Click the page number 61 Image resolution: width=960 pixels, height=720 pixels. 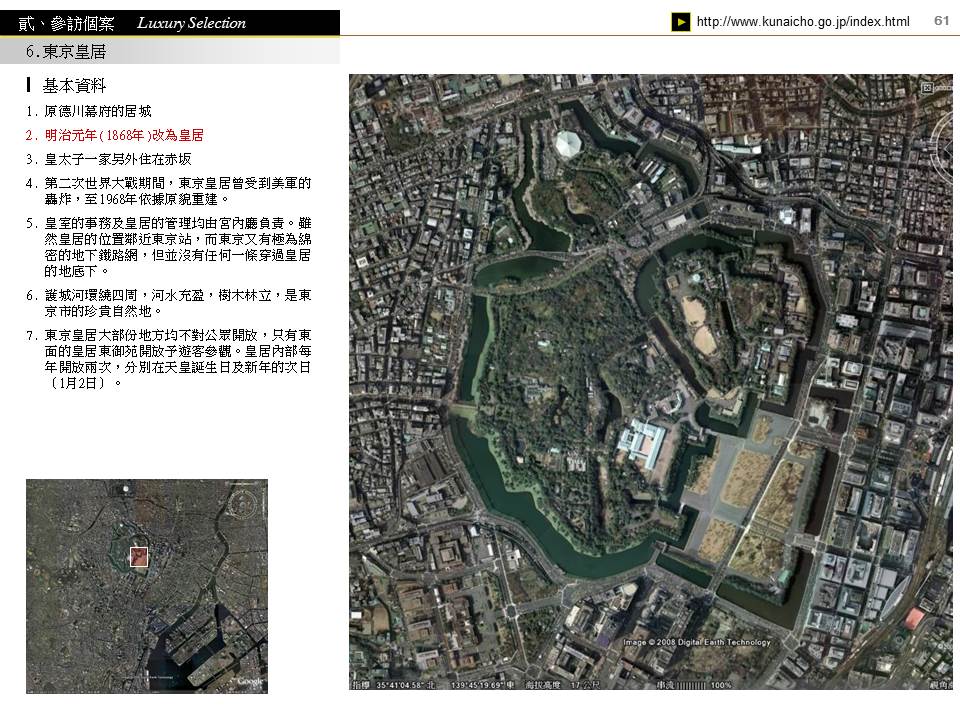[x=941, y=21]
